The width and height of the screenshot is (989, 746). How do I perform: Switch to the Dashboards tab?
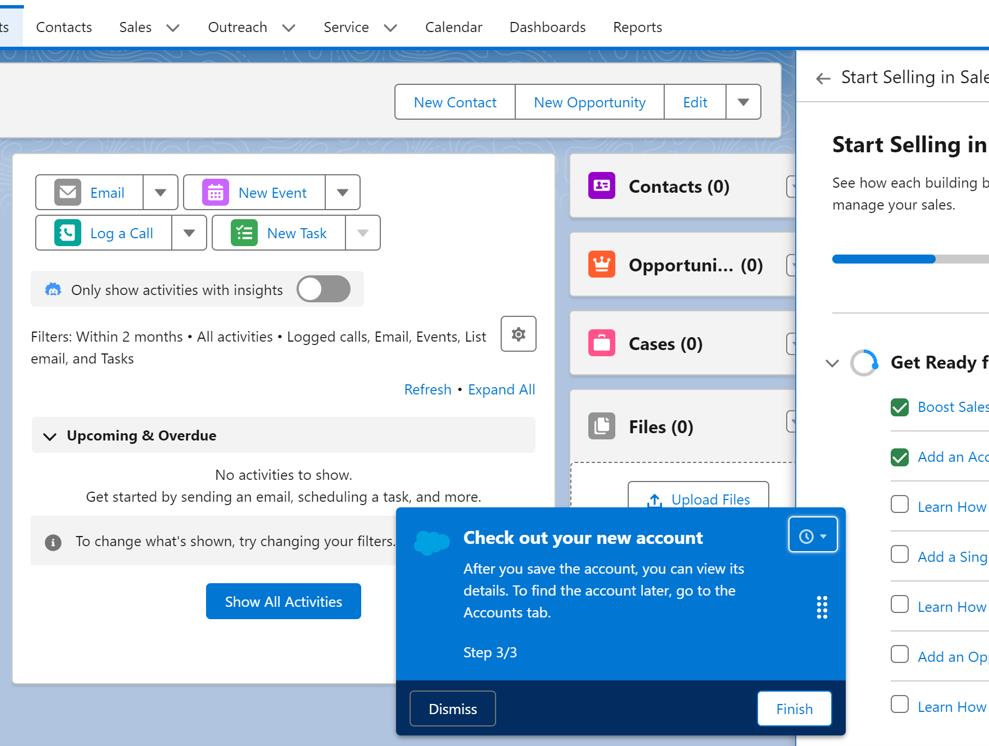click(x=547, y=27)
